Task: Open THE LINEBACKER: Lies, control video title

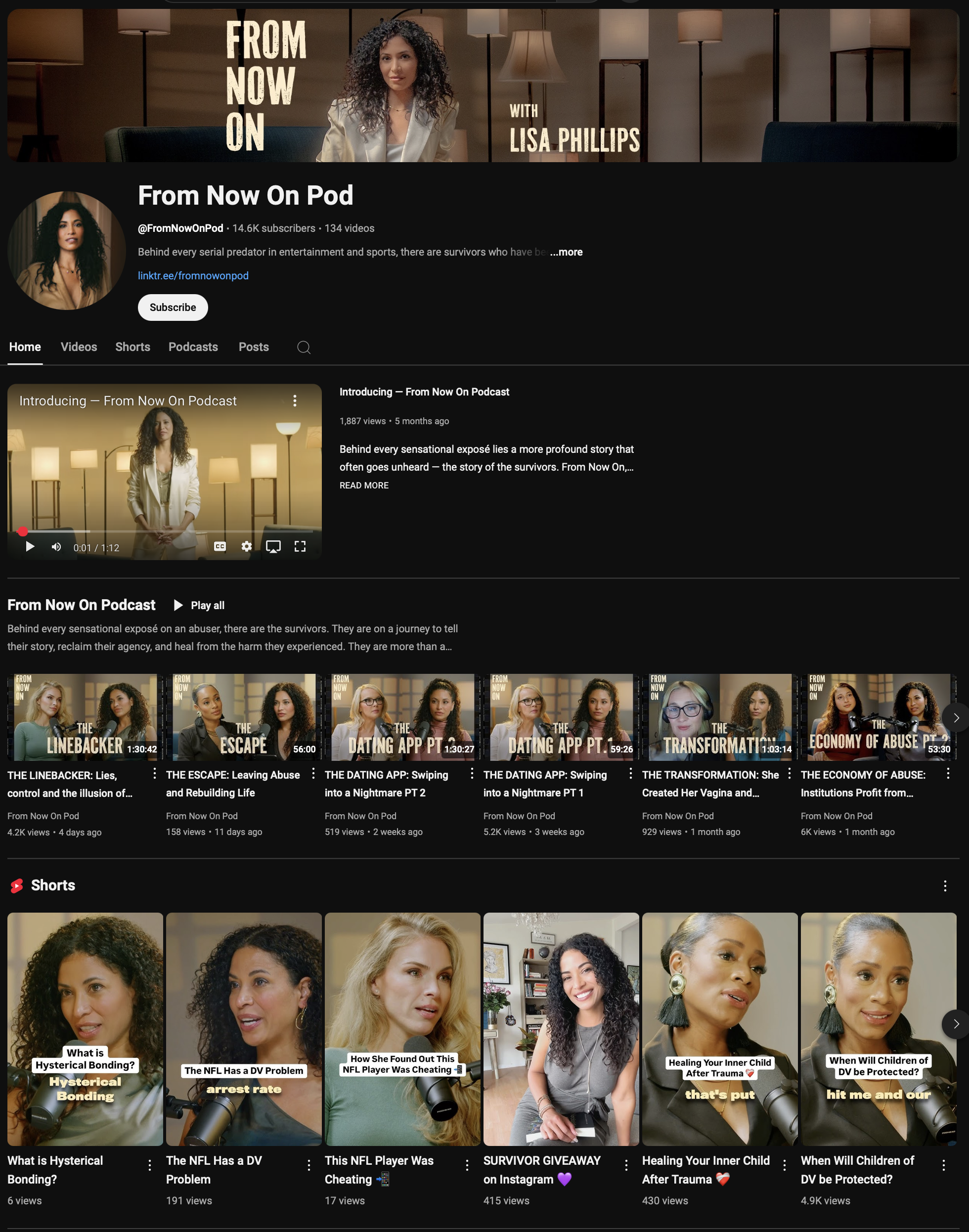Action: (x=70, y=784)
